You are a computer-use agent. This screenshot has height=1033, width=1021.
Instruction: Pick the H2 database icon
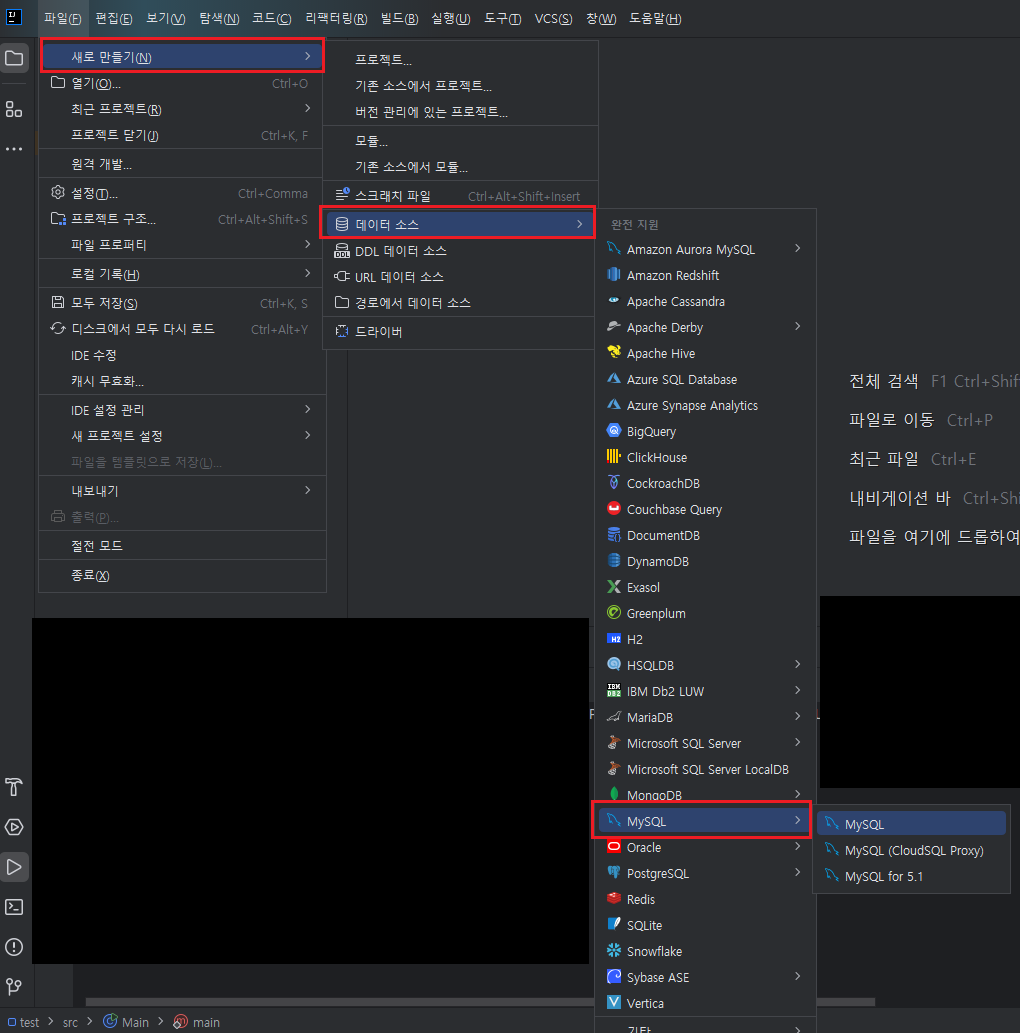click(614, 638)
